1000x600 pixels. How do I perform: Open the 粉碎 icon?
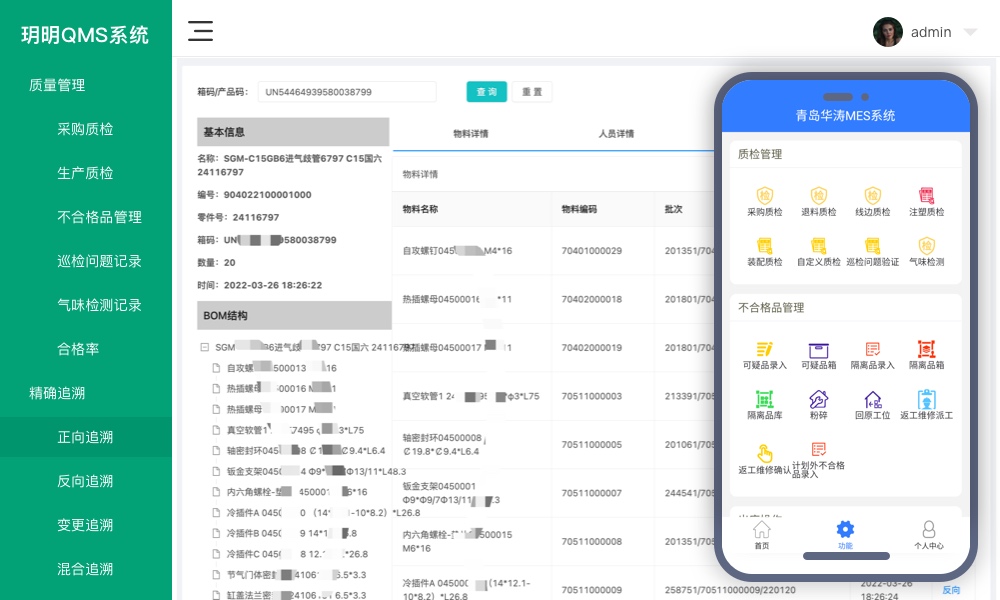click(818, 400)
